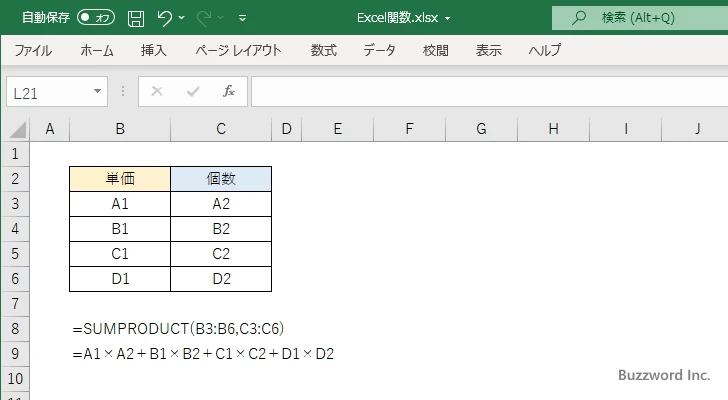The width and height of the screenshot is (728, 400).
Task: Select row 2 header
Action: click(15, 179)
